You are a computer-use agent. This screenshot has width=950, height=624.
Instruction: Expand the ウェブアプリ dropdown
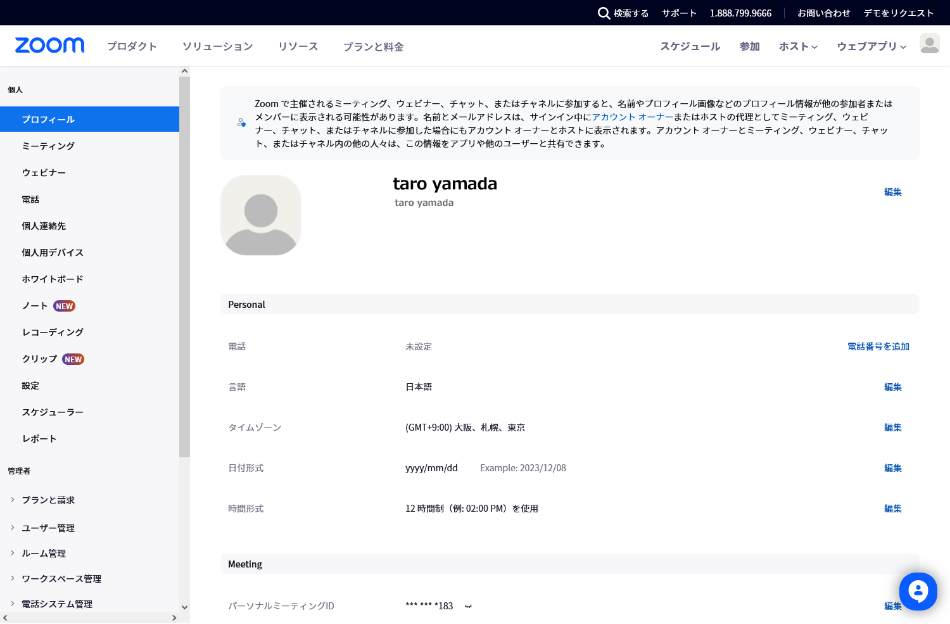(871, 47)
